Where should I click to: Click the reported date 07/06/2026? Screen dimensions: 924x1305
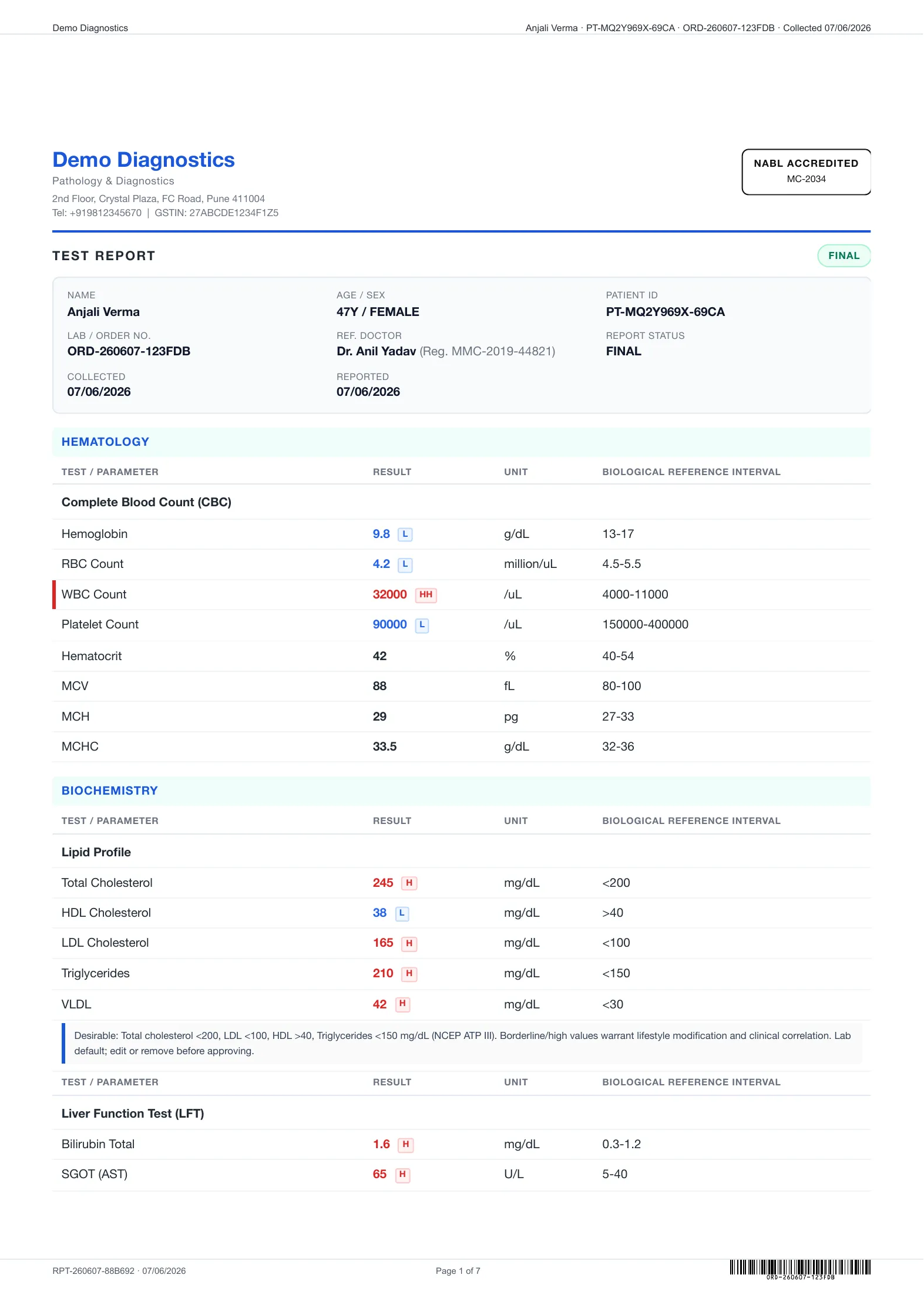(x=368, y=392)
